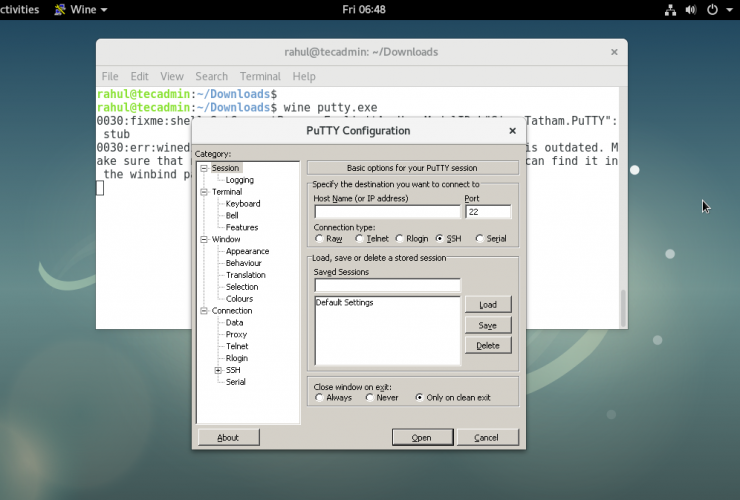
Task: Select the SSH connection type
Action: (440, 239)
